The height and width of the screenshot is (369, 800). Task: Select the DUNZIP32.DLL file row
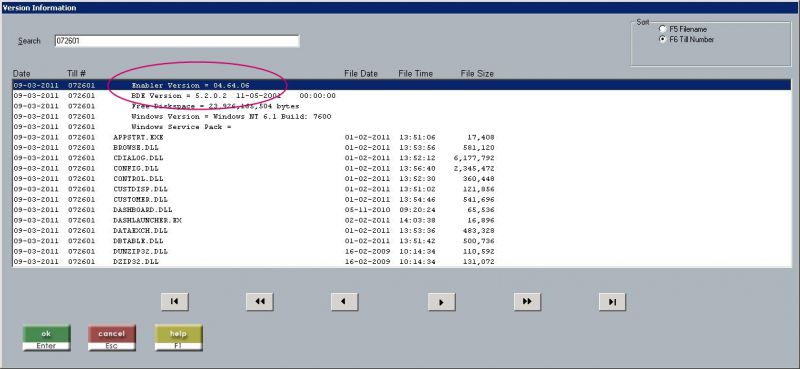pos(402,251)
